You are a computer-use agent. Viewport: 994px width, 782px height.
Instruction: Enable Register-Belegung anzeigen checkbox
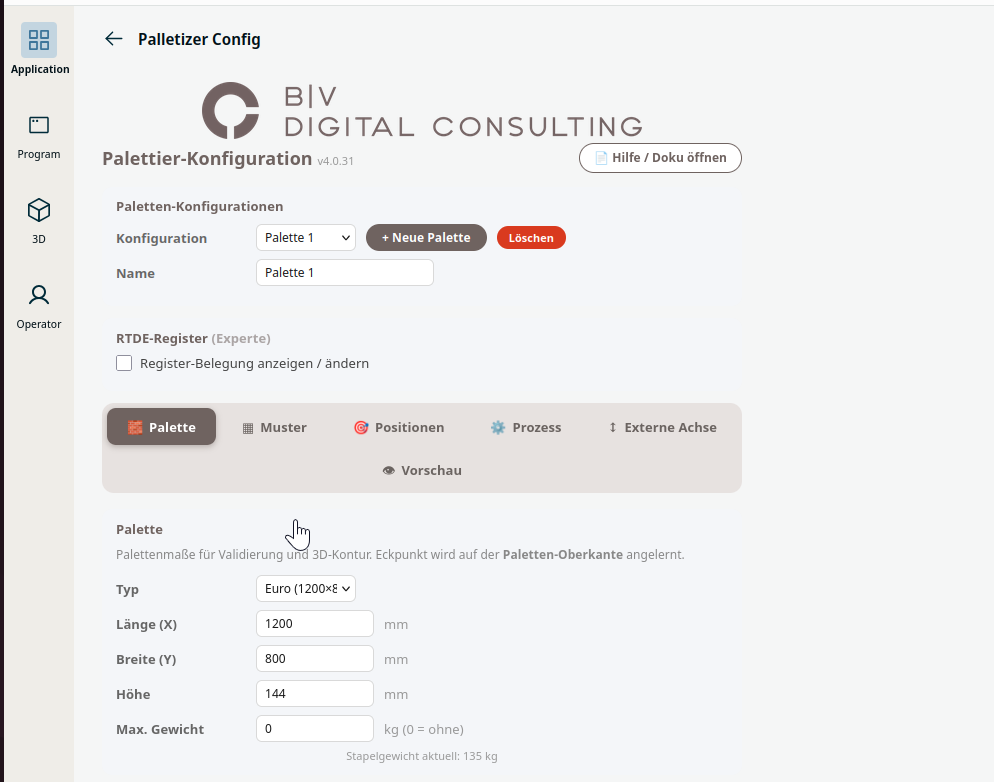pyautogui.click(x=124, y=363)
